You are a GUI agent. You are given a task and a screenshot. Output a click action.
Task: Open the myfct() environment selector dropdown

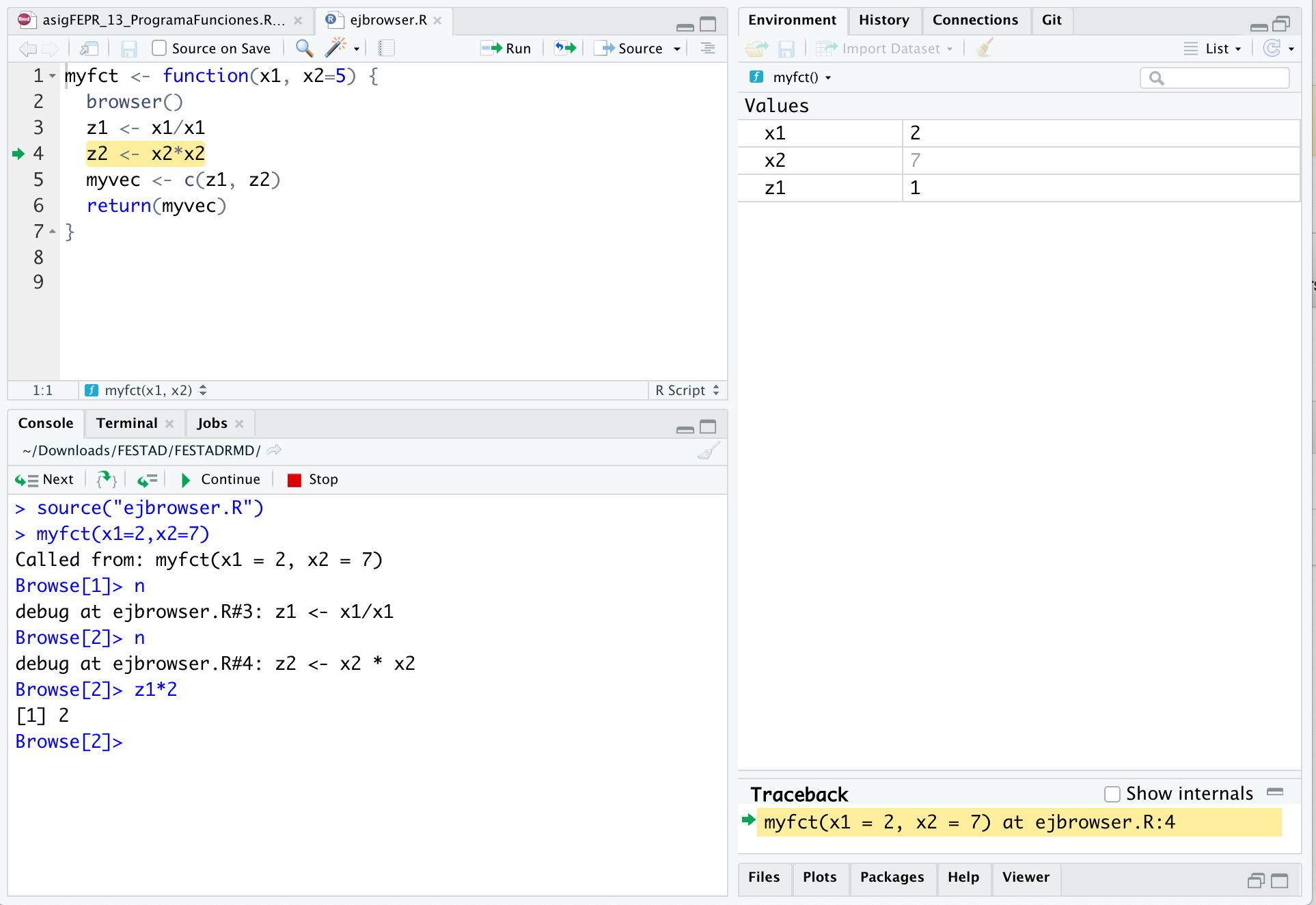(x=791, y=77)
